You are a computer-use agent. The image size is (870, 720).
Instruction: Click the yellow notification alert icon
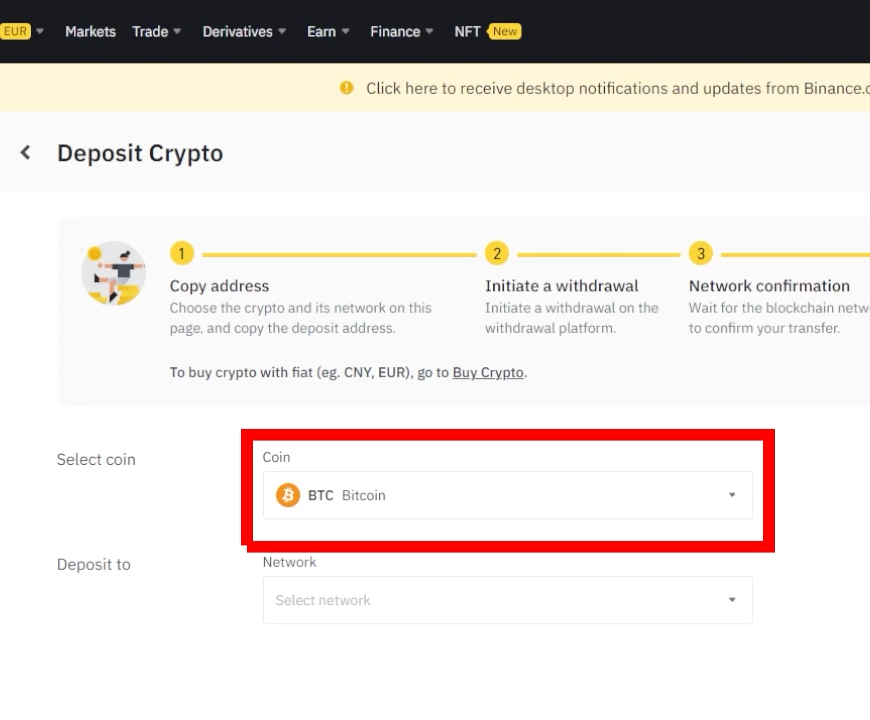click(x=347, y=88)
